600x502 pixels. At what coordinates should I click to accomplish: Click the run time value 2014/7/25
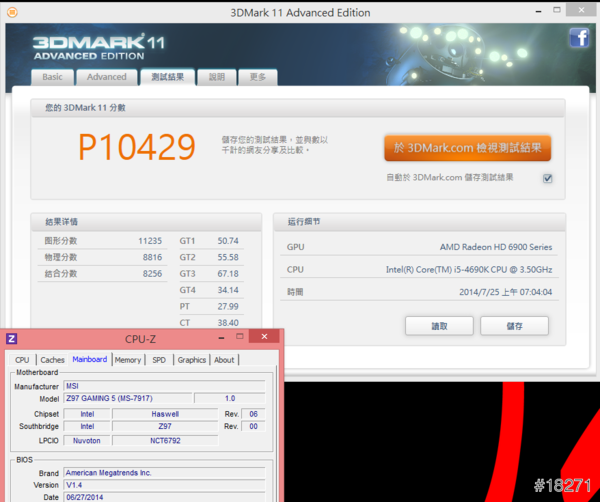click(x=505, y=292)
